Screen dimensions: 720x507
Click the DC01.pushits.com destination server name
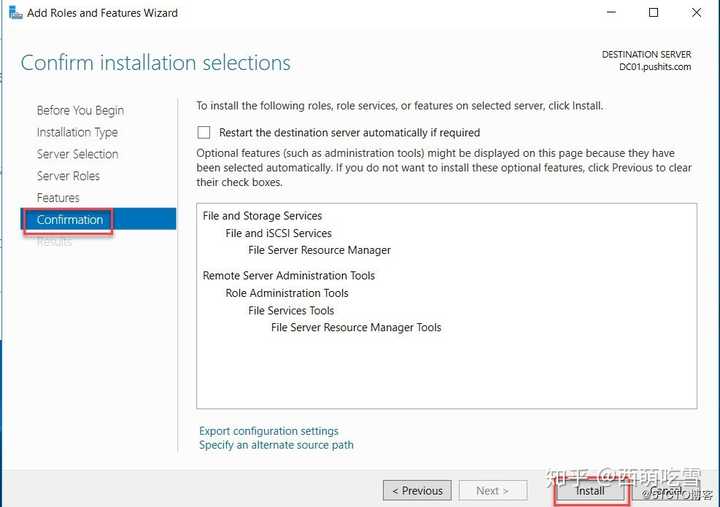pyautogui.click(x=655, y=67)
